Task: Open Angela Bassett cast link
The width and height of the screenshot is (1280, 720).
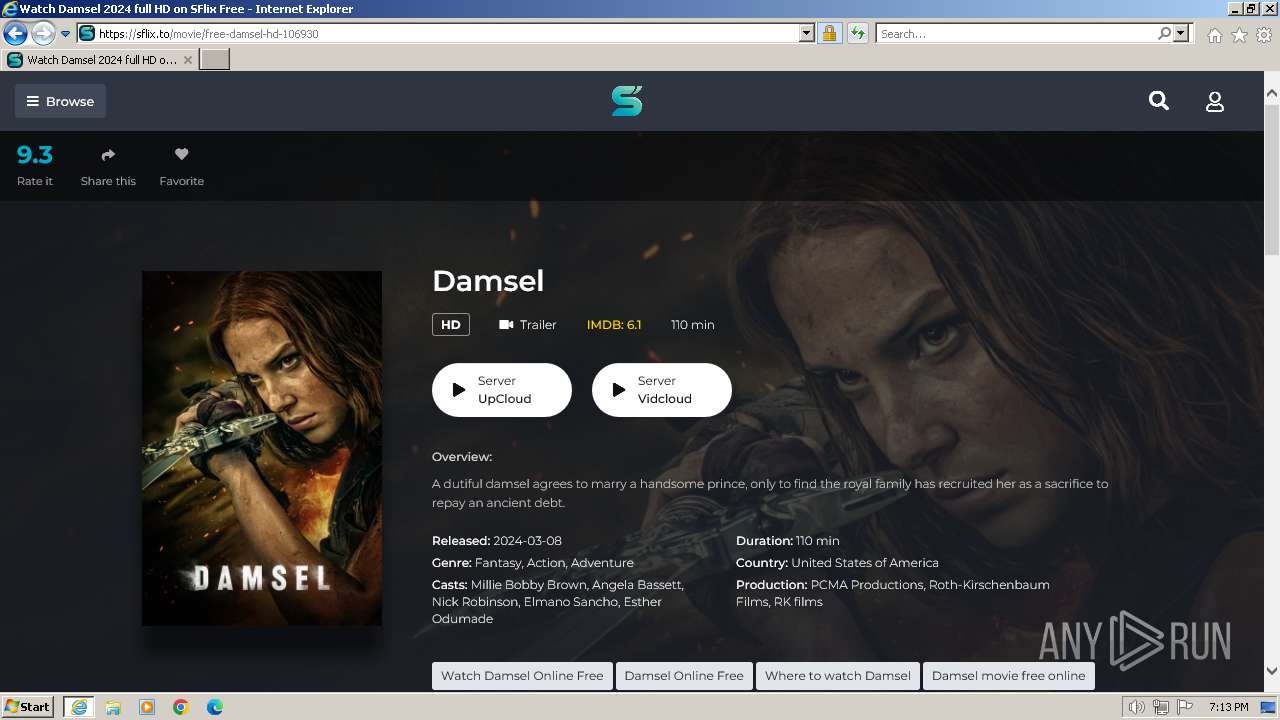Action: click(x=637, y=584)
